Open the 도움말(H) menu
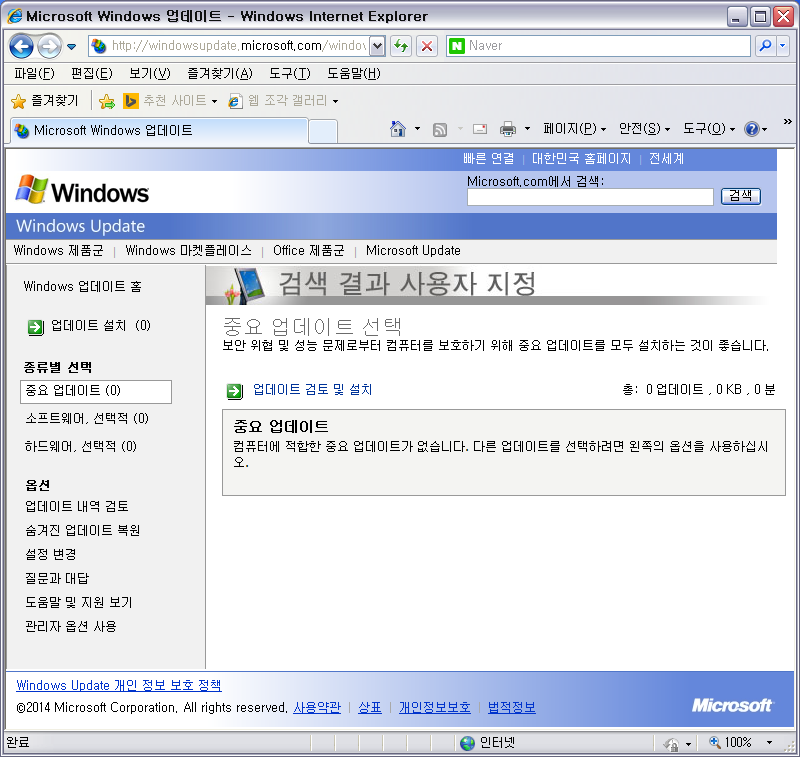 pos(354,73)
